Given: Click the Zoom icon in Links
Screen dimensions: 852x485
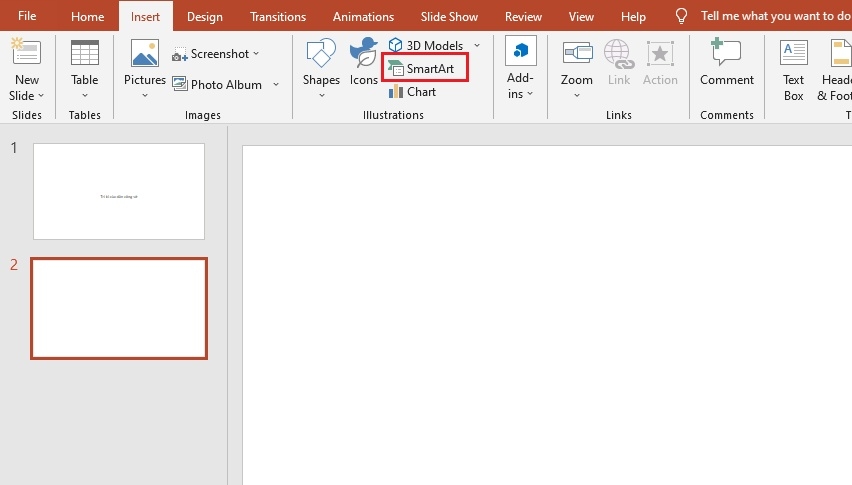Looking at the screenshot, I should point(577,53).
